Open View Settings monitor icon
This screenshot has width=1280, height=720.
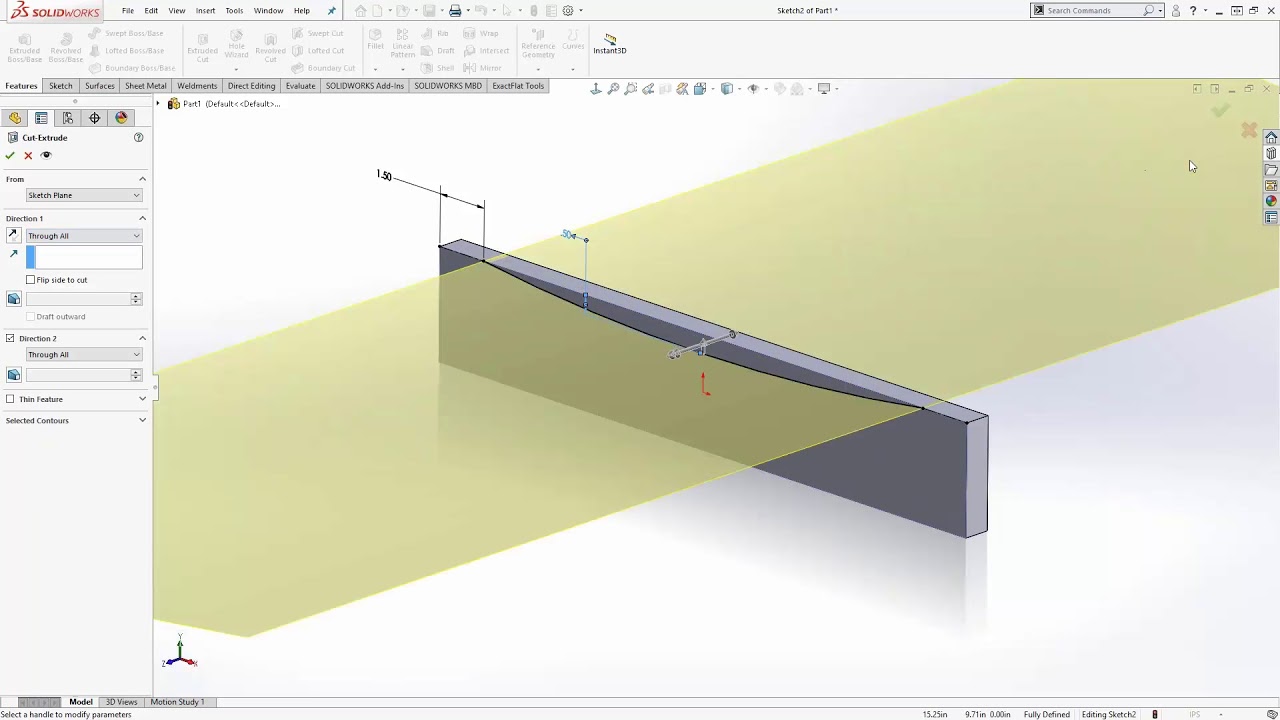point(824,89)
